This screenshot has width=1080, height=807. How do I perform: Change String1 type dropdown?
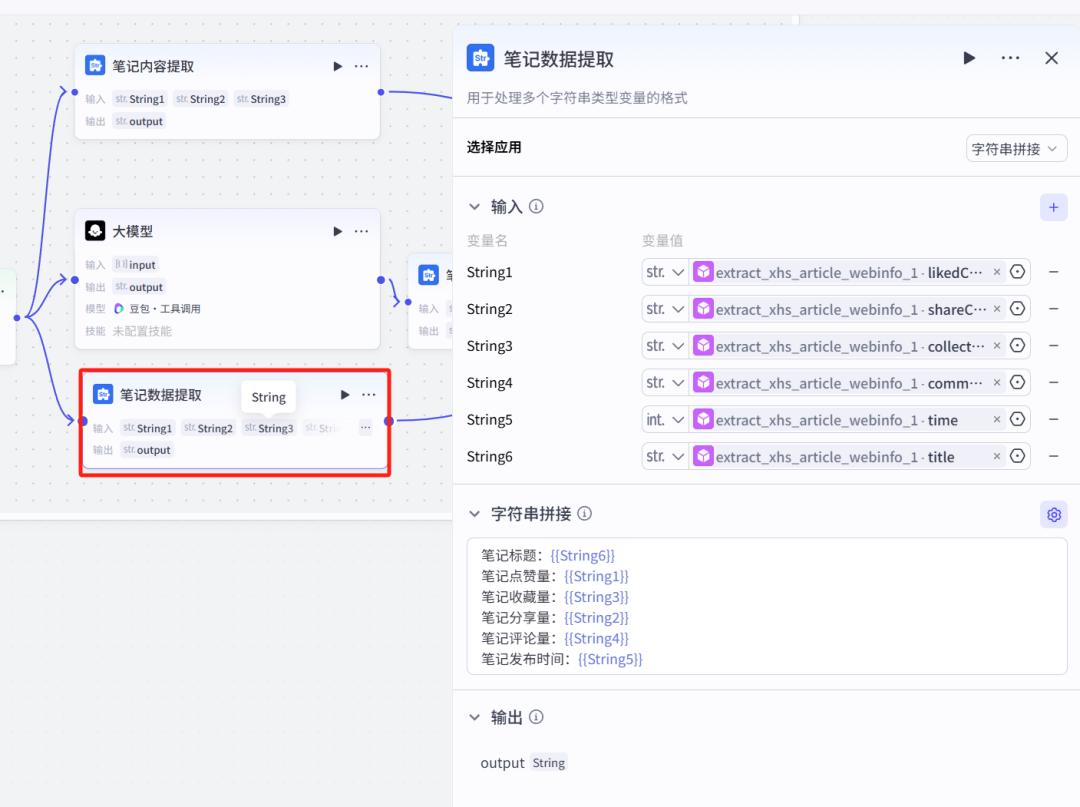(x=665, y=272)
